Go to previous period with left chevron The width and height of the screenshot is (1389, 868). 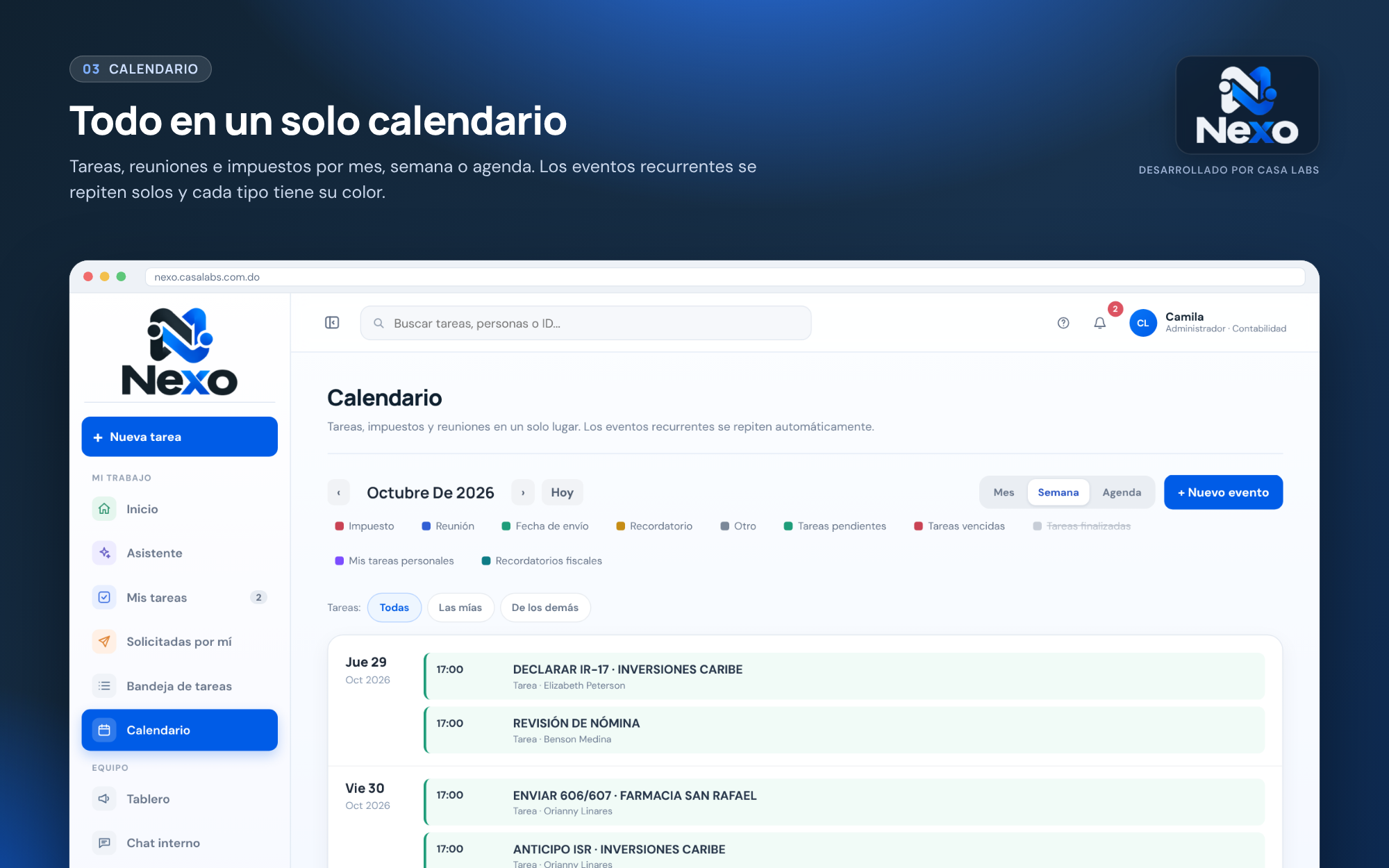[x=339, y=492]
